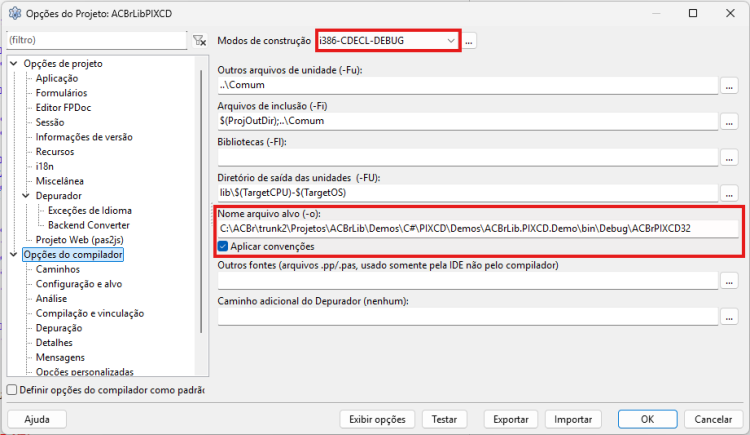Click the Outros arquivos de unidade field
The image size is (750, 435).
468,85
